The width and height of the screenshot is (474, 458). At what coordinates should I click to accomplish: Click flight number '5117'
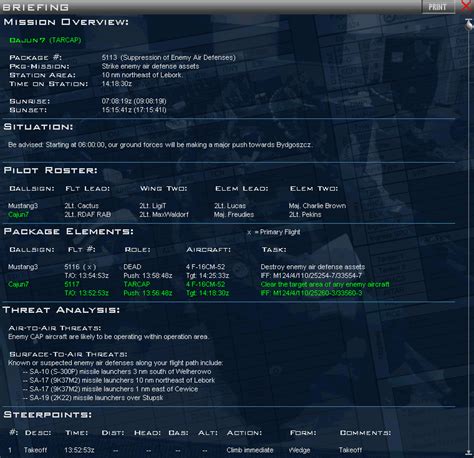[x=72, y=284]
